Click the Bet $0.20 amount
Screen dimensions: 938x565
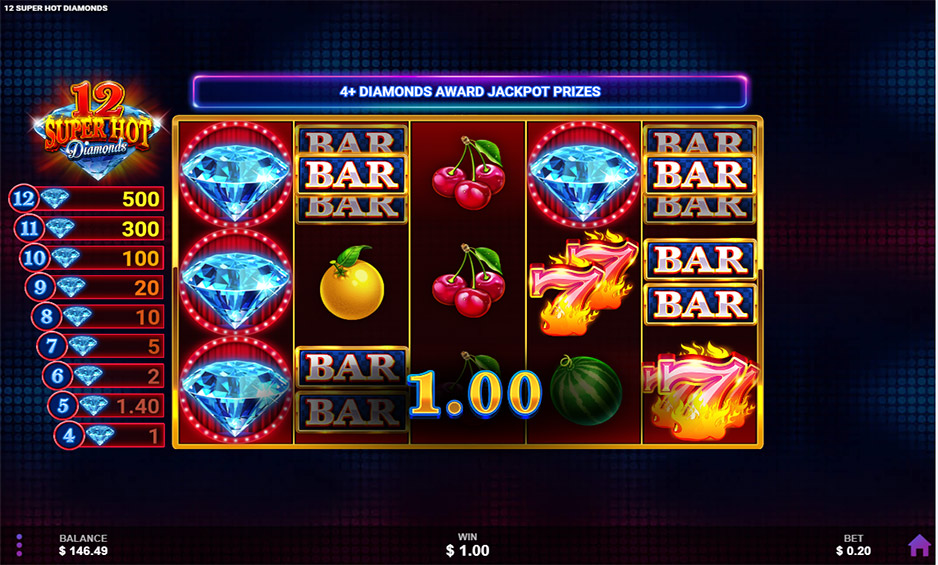pos(853,545)
